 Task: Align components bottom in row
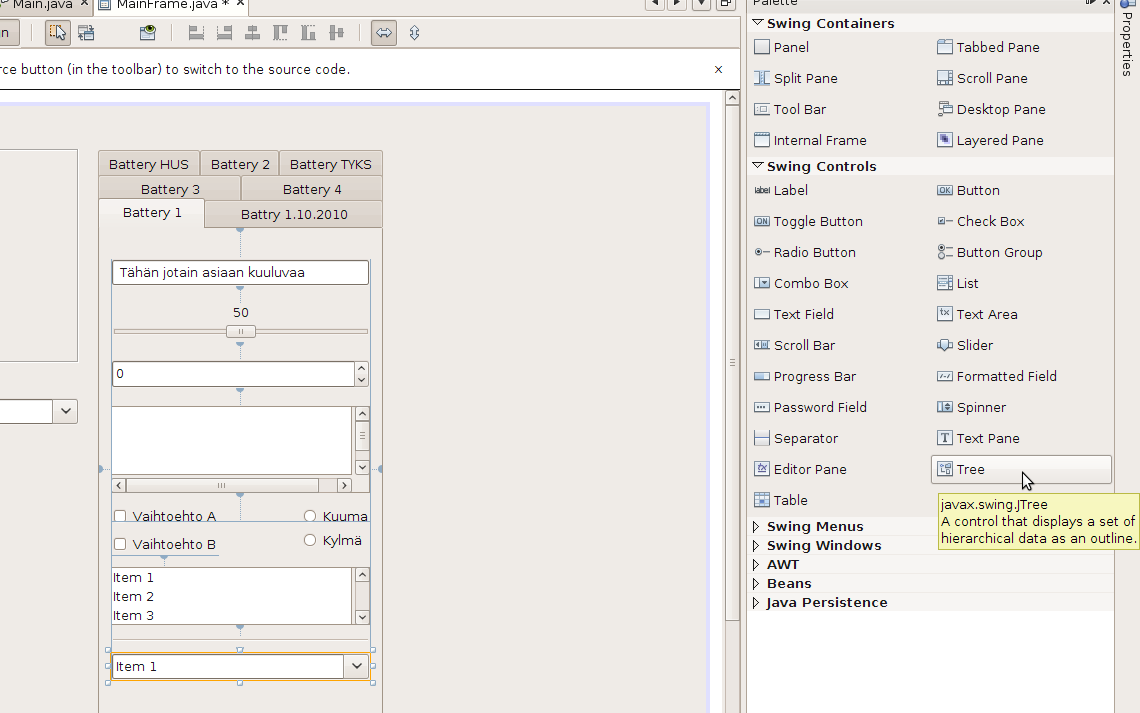coord(308,33)
